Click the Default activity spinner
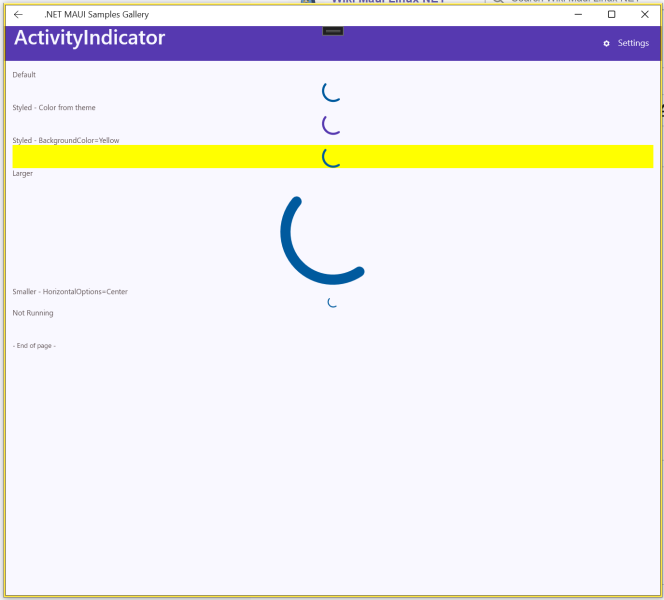The image size is (664, 600). tap(332, 92)
